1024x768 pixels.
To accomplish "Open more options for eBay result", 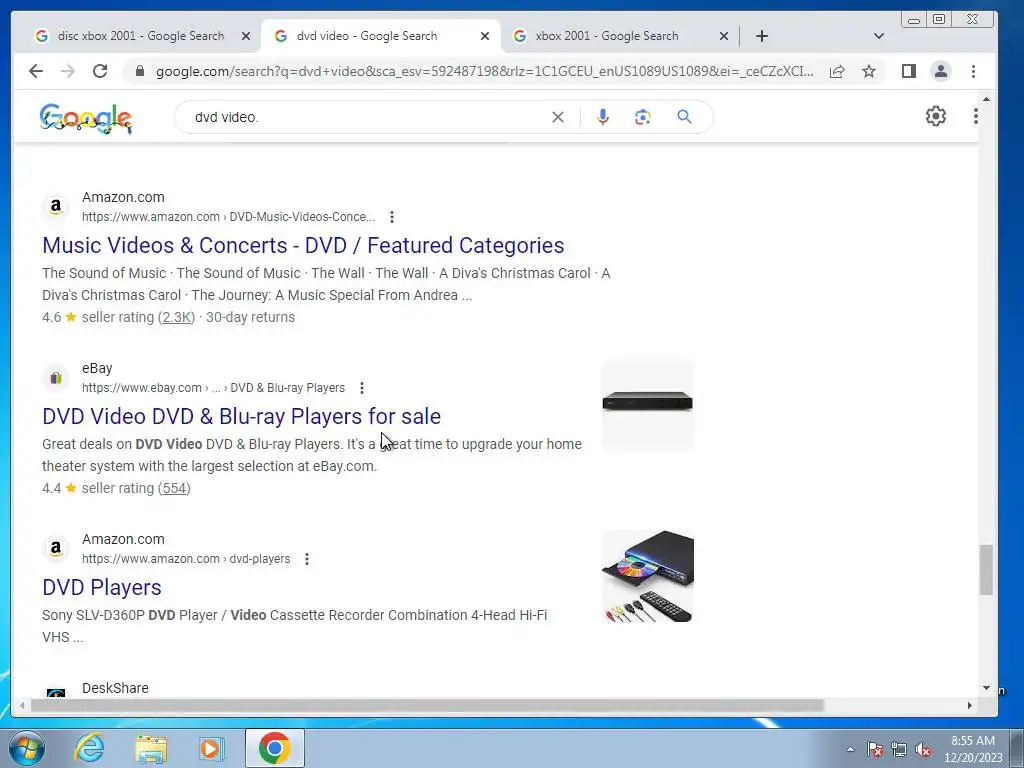I will tap(362, 388).
